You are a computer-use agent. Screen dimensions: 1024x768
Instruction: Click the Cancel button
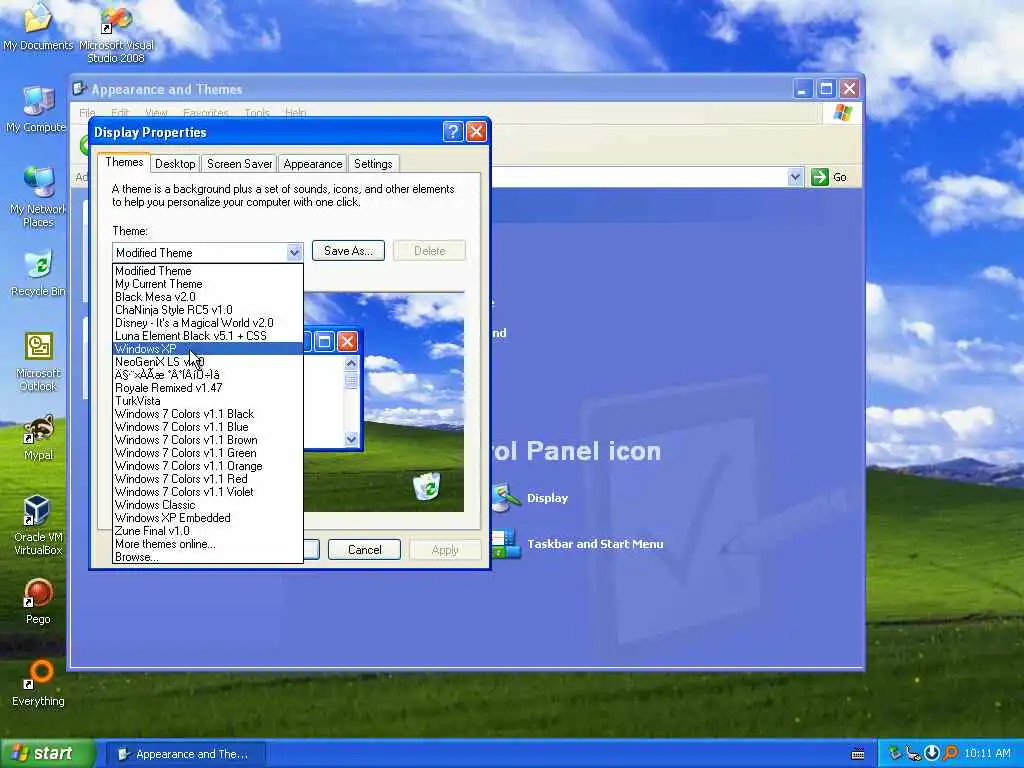tap(364, 550)
